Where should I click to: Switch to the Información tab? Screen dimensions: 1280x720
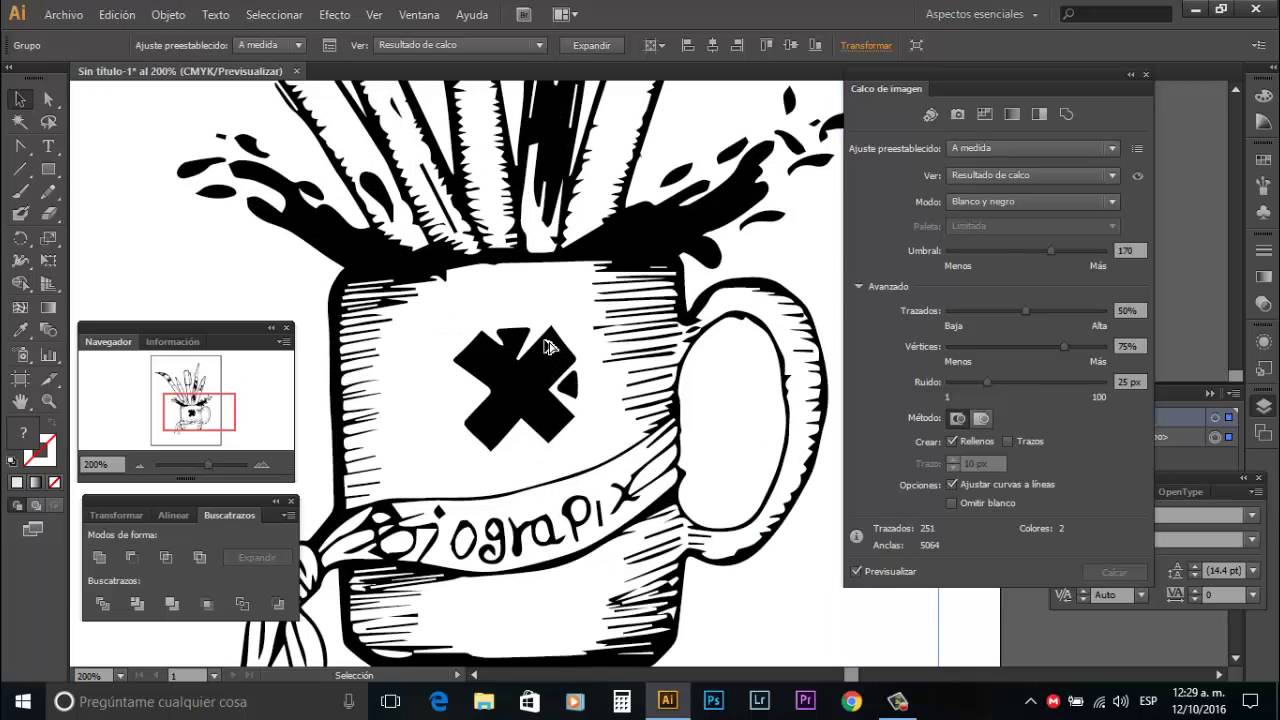(173, 342)
